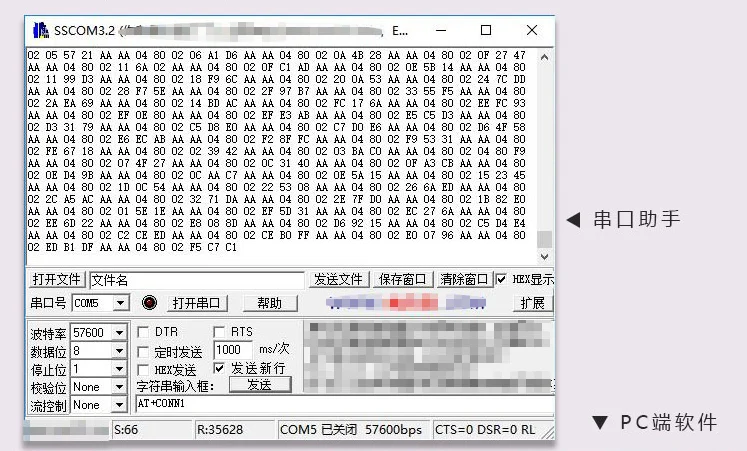Open the COM5 port number dropdown

(x=121, y=303)
